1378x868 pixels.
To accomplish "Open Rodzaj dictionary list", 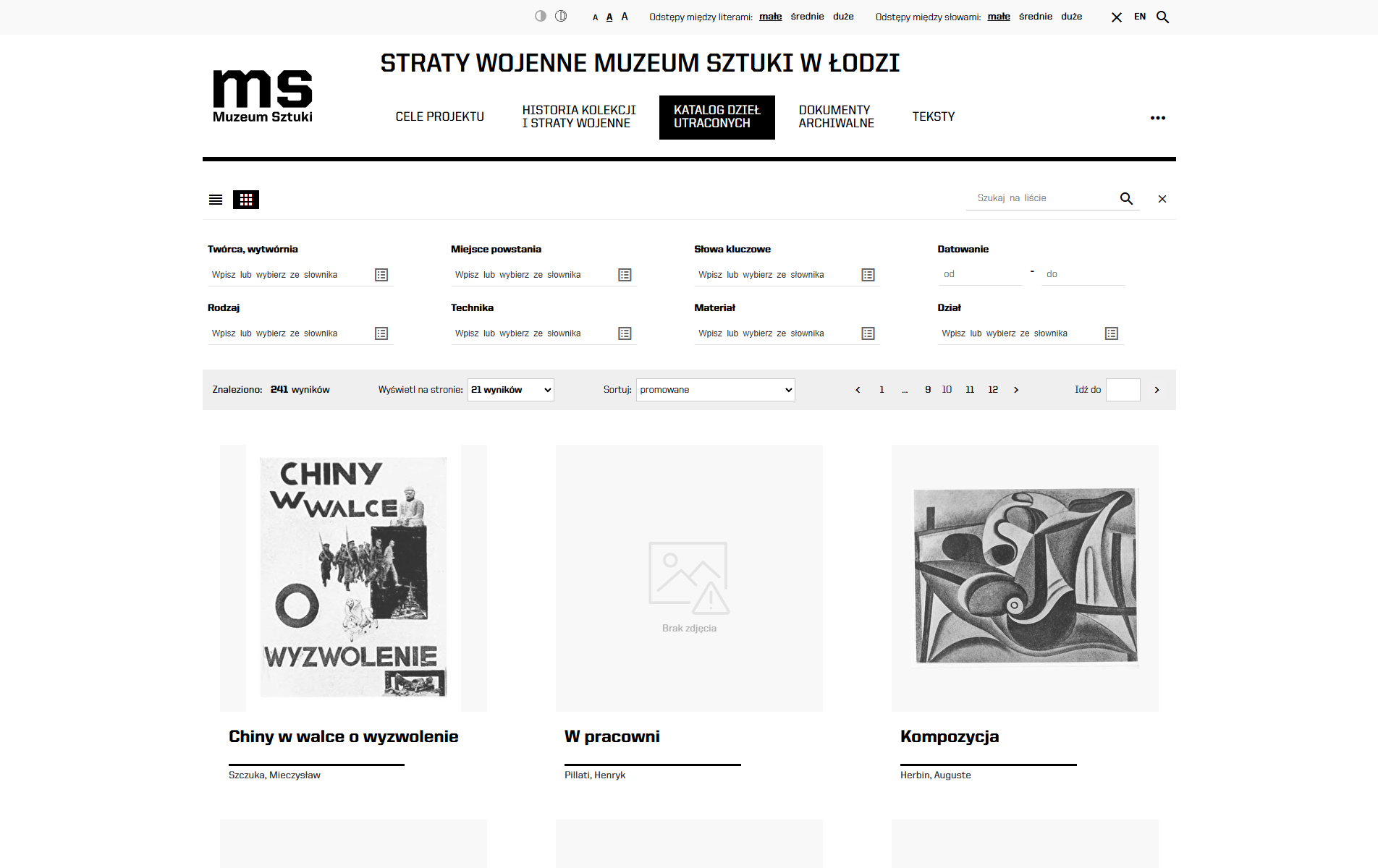I will click(x=381, y=333).
